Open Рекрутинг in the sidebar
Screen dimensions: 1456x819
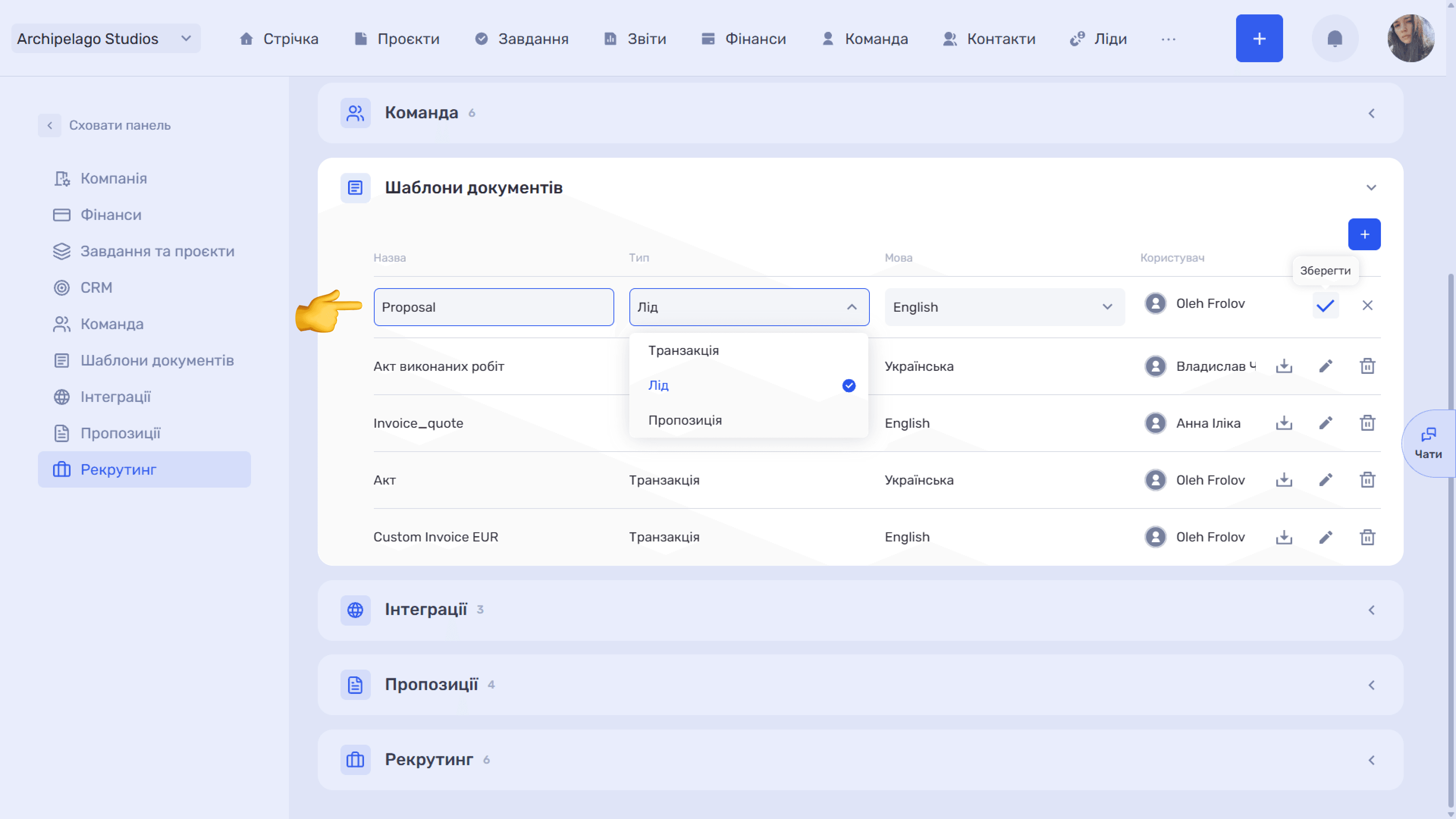coord(144,470)
